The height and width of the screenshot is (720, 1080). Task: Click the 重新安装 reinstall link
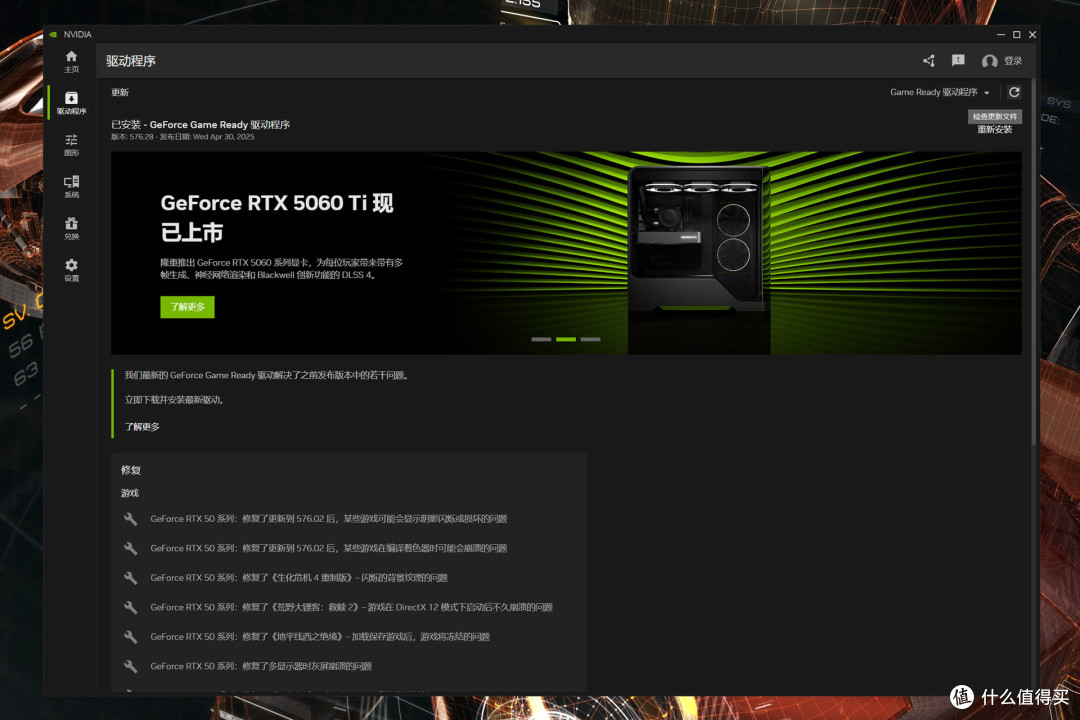pos(995,130)
